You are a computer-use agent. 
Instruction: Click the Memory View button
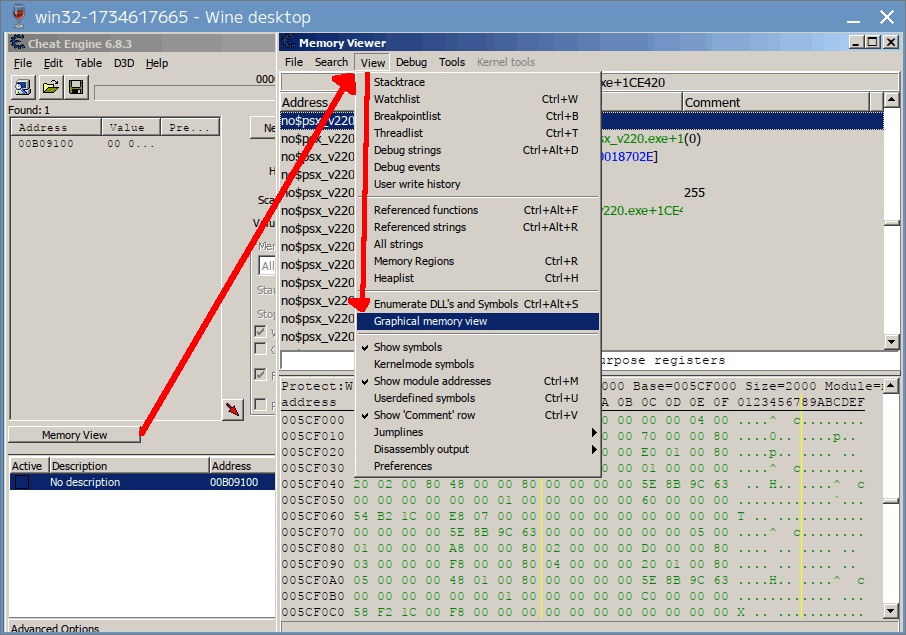tap(75, 435)
